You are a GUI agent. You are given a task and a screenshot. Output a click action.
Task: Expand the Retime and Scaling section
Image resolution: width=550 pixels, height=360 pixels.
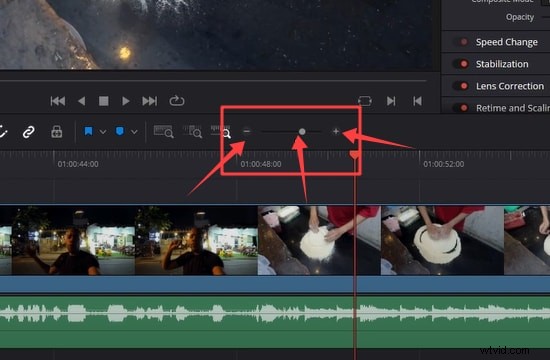coord(513,108)
